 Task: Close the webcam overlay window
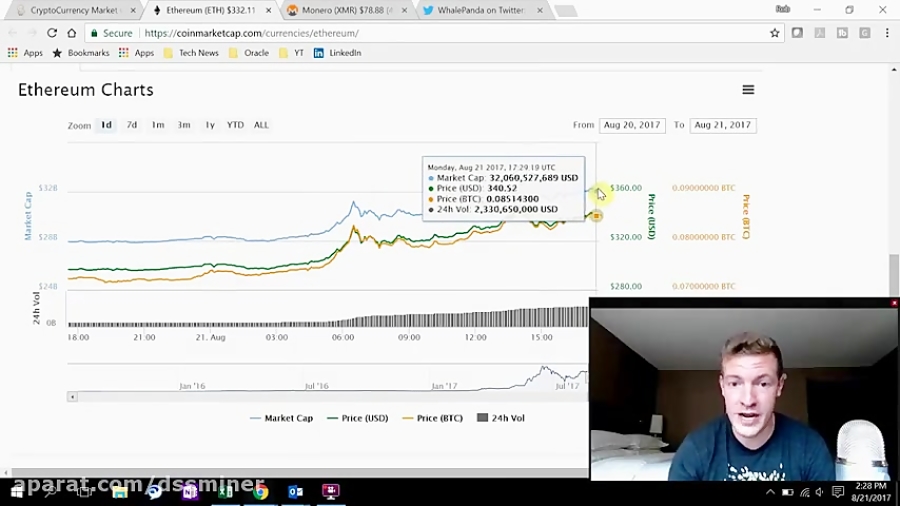(894, 302)
